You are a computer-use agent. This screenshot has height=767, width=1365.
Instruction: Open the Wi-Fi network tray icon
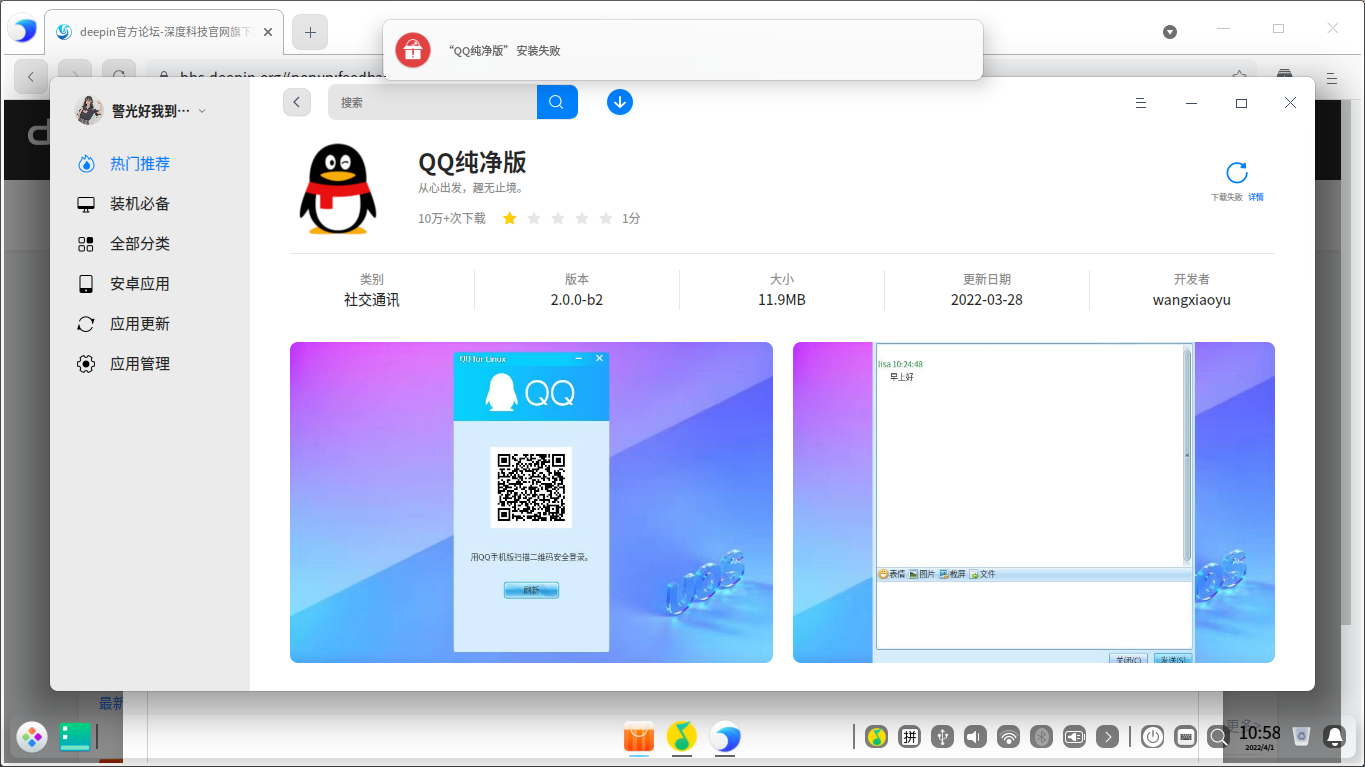click(1009, 738)
